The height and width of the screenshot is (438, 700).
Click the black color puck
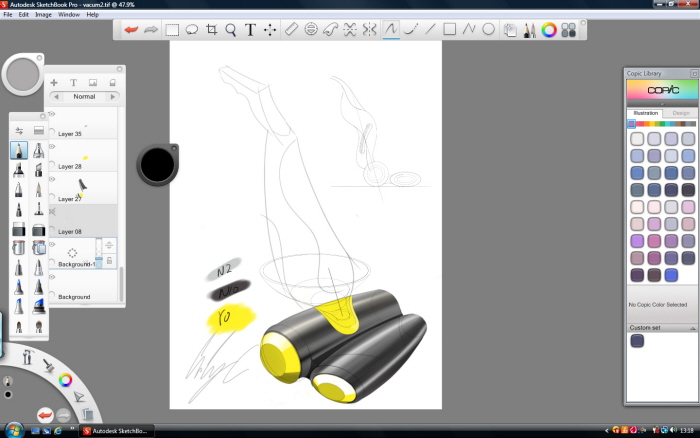(x=157, y=165)
